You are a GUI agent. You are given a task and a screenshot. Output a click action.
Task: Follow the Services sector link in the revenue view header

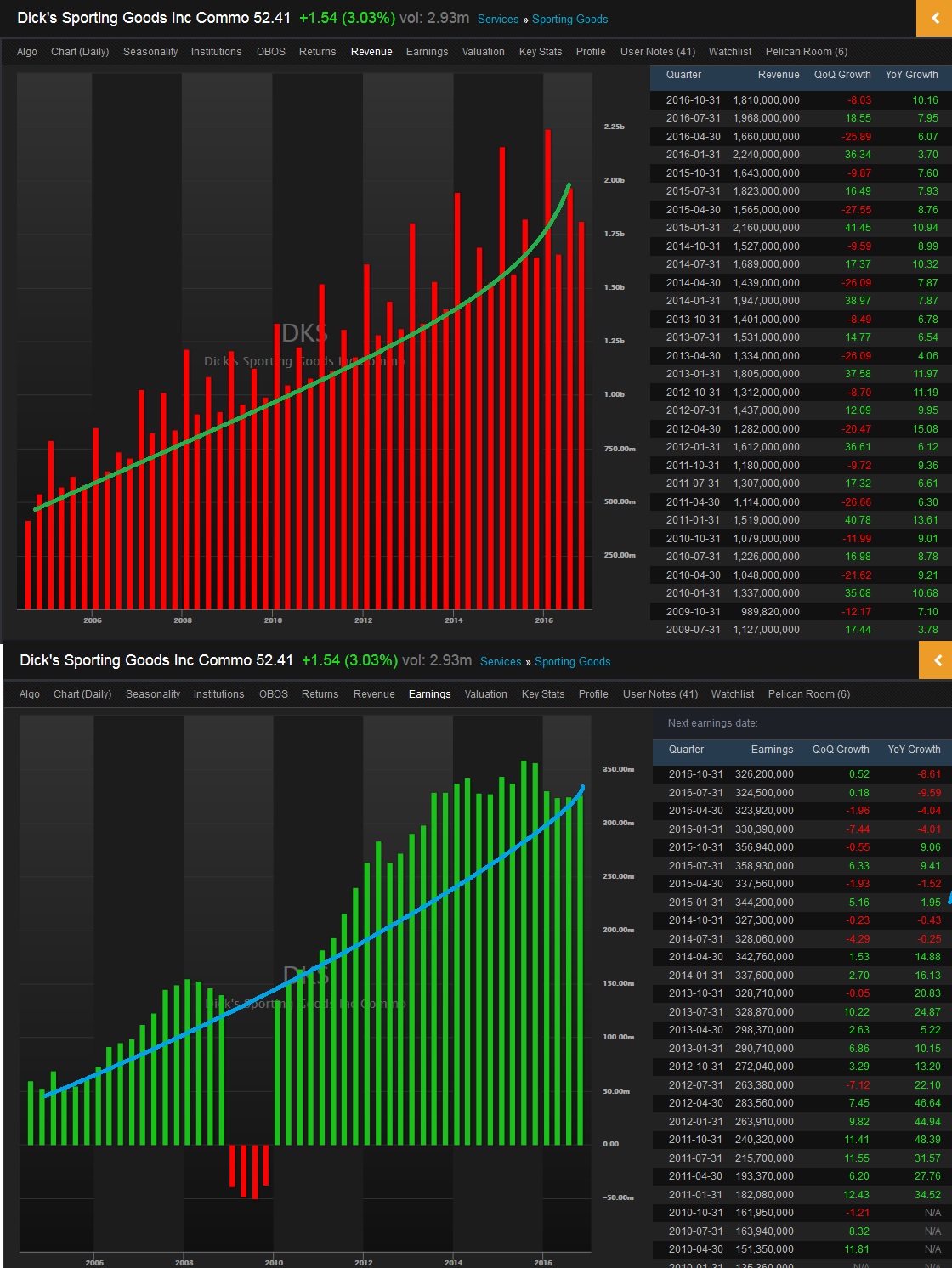pyautogui.click(x=498, y=20)
